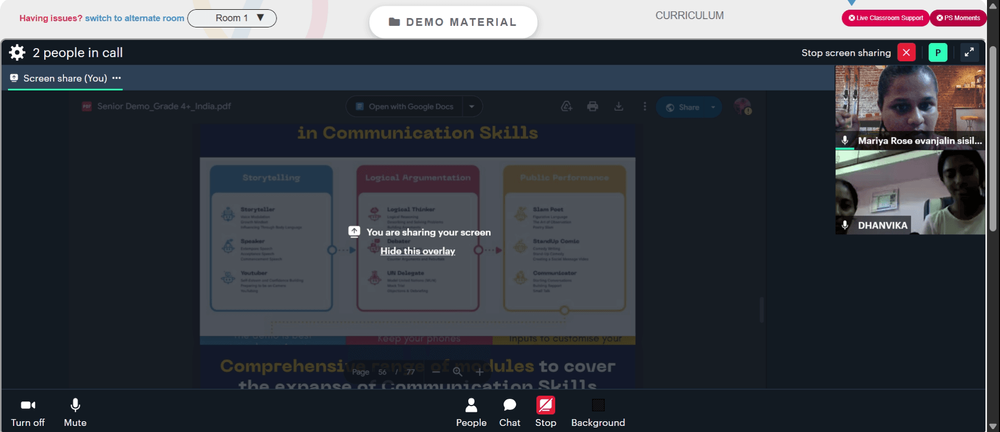Click the Public Performance card heading
The height and width of the screenshot is (432, 1000).
coord(564,177)
